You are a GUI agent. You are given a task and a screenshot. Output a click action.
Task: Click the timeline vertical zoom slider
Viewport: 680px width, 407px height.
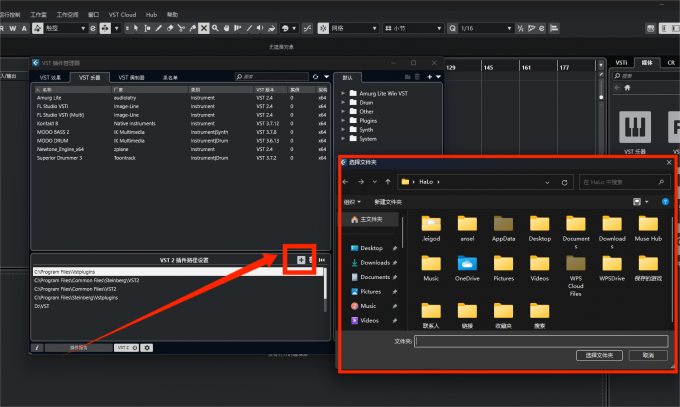[601, 91]
